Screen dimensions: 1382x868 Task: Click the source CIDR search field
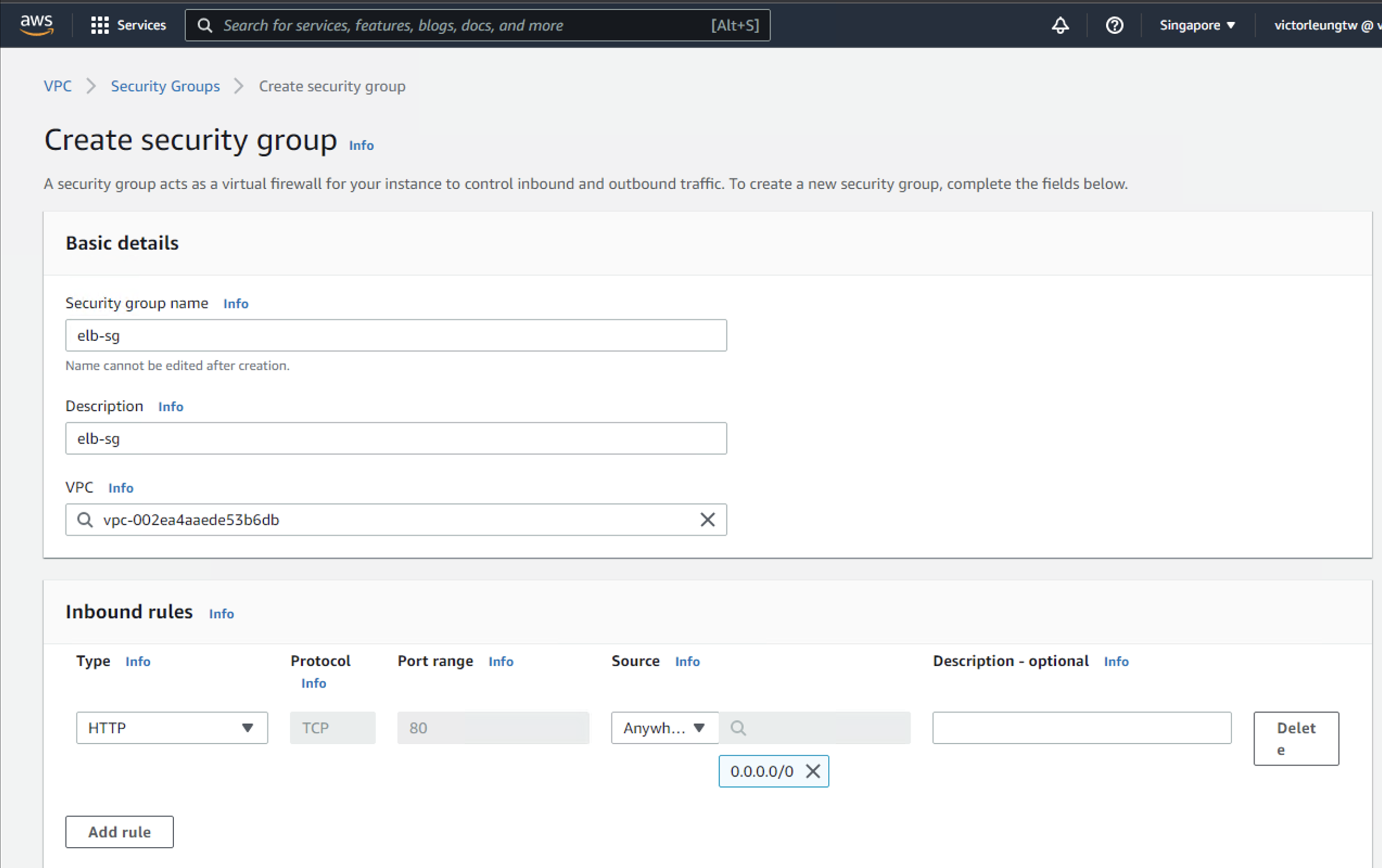click(x=814, y=728)
